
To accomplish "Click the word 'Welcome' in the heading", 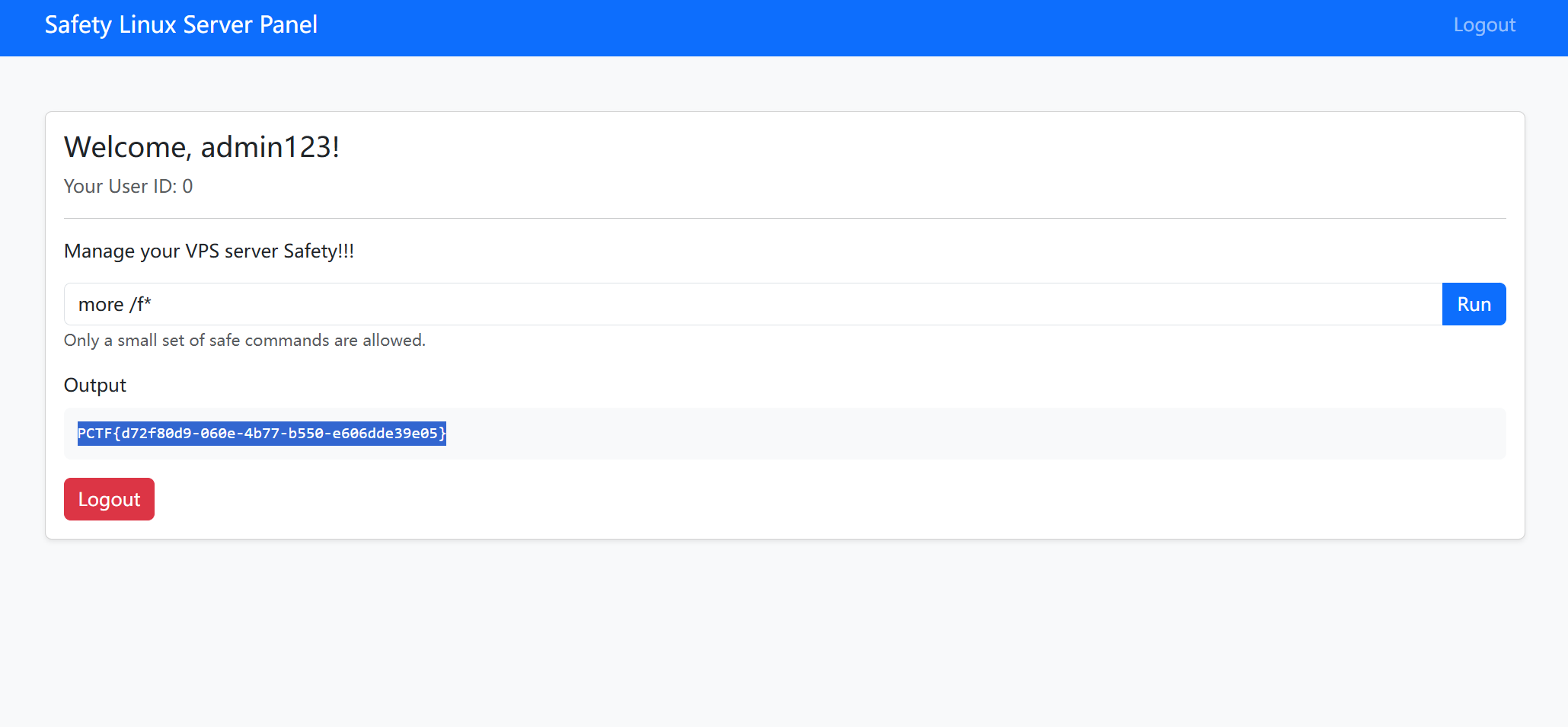I will click(x=126, y=147).
